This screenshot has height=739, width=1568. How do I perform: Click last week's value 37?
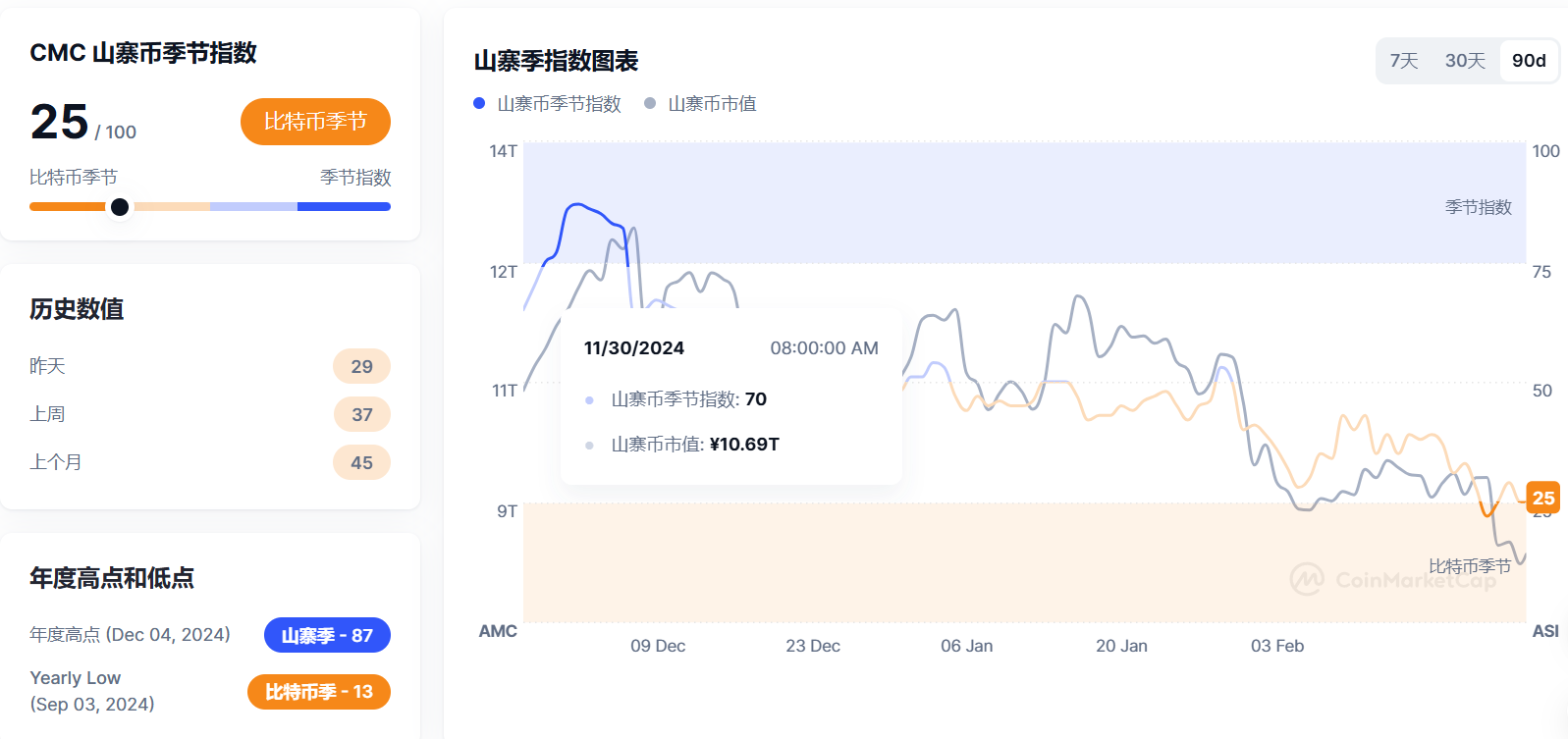[361, 414]
